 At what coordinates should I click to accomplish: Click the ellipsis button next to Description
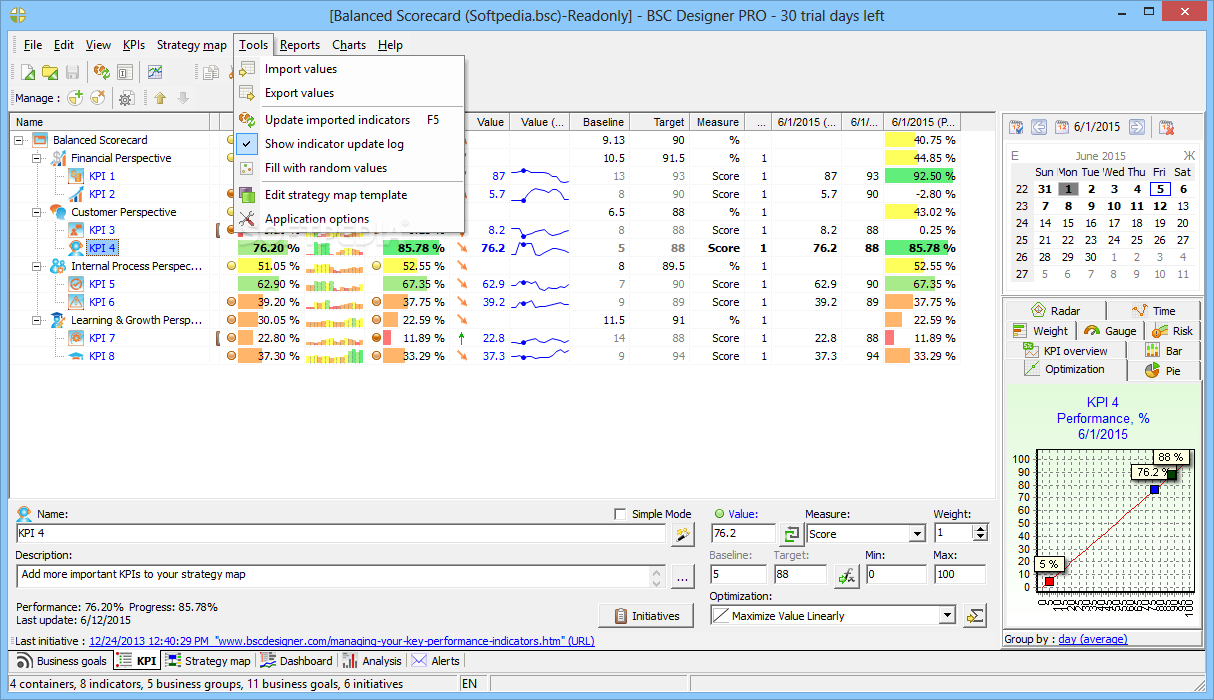coord(682,576)
